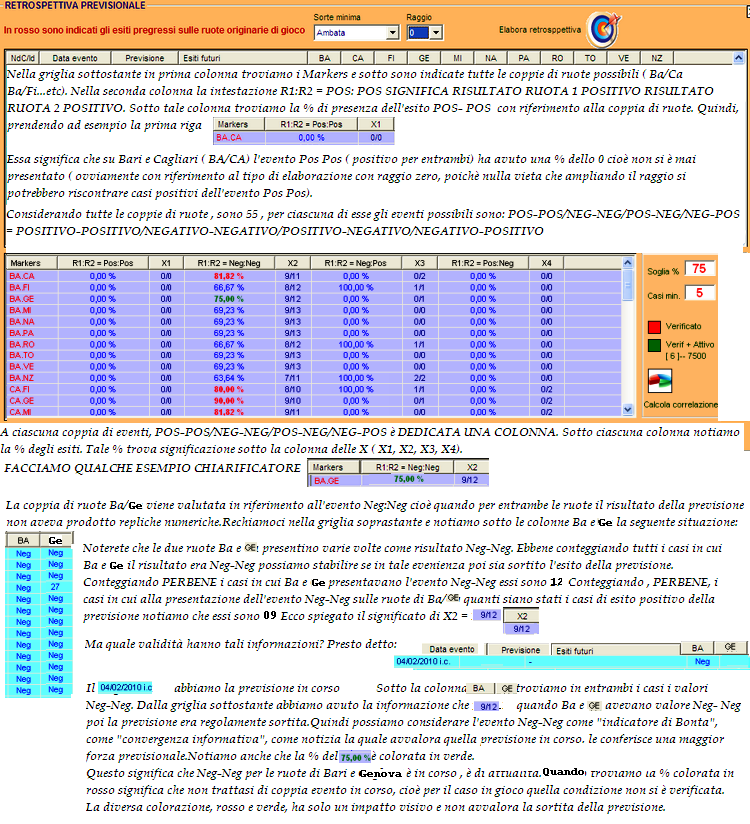Click the green Verif + Attivo swatch
750x824 pixels.
654,345
